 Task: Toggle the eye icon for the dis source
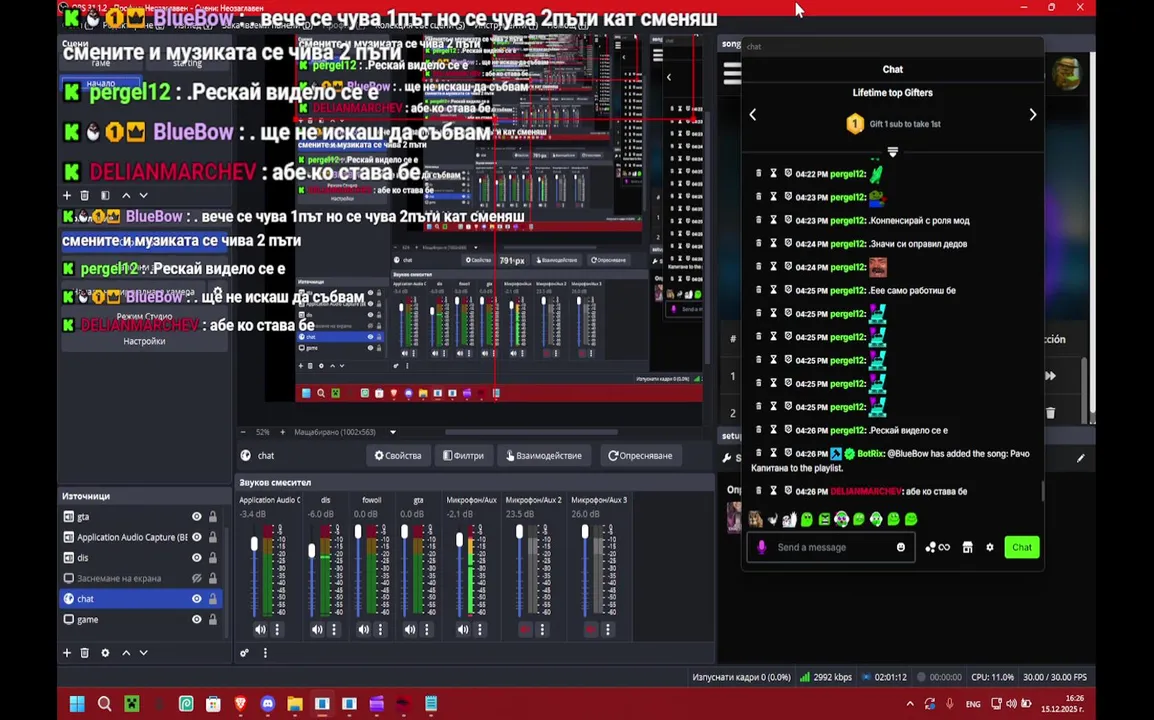click(x=197, y=558)
